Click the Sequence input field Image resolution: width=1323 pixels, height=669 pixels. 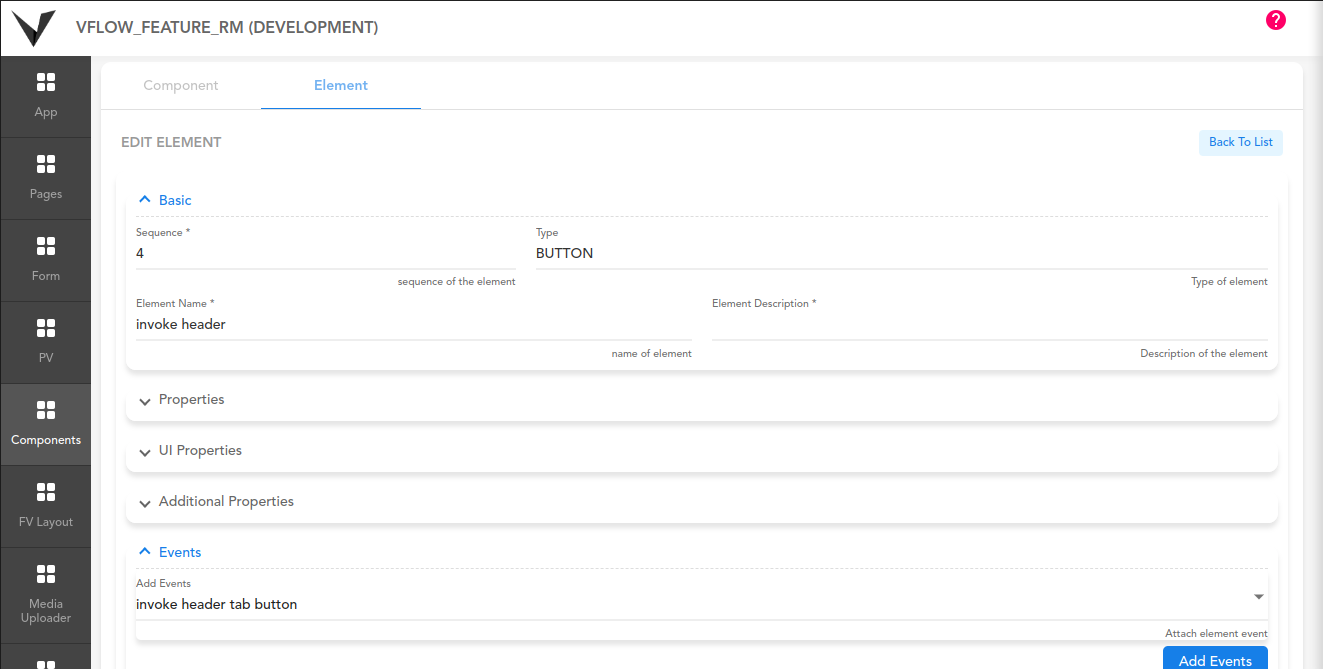point(326,254)
